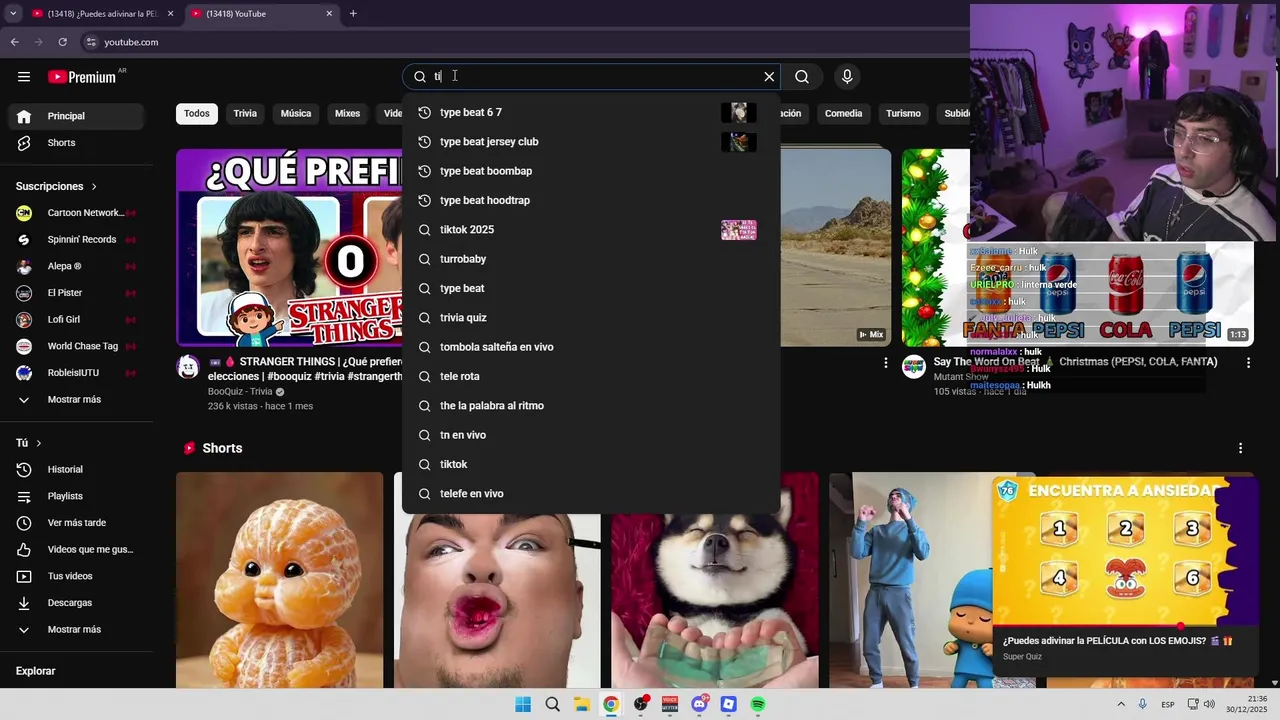Open the Windows Start button

[523, 704]
